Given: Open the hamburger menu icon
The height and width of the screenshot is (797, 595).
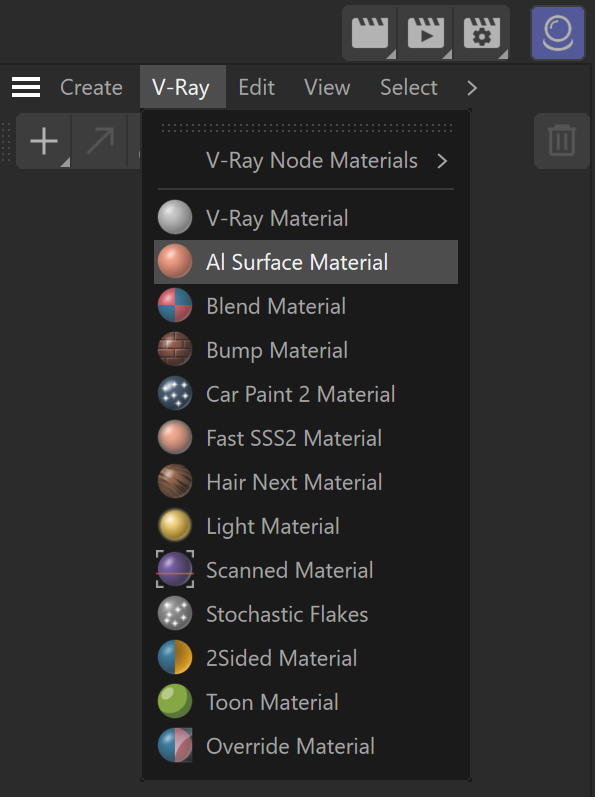Looking at the screenshot, I should [x=26, y=87].
